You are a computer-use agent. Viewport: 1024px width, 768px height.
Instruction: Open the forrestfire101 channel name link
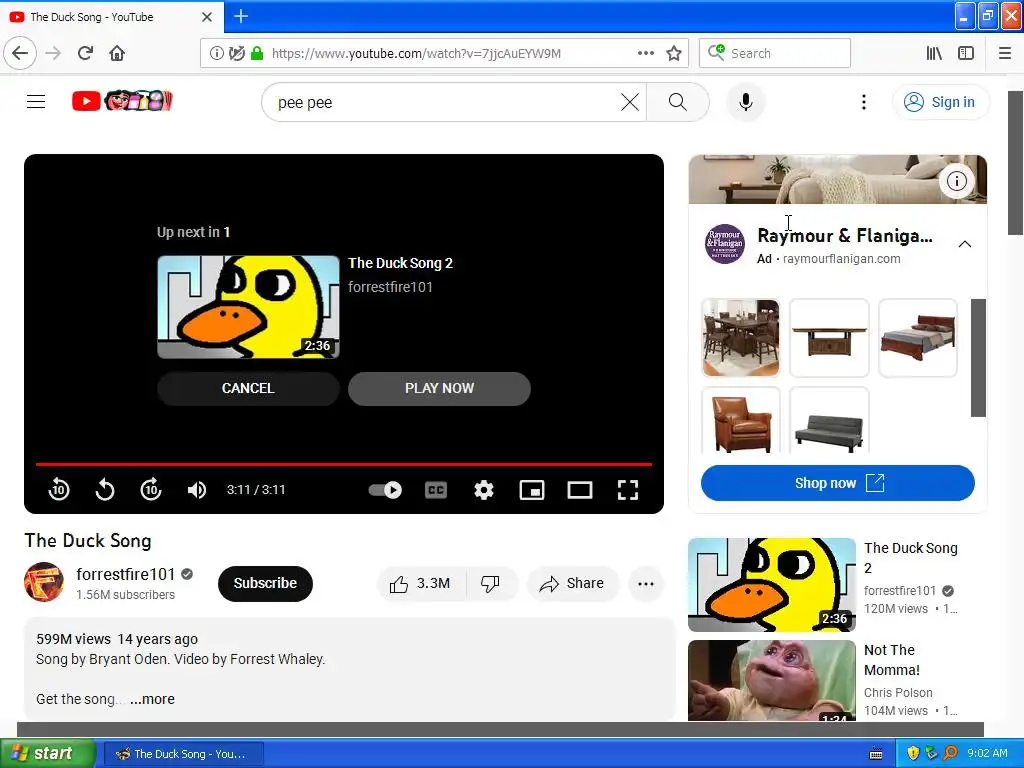(x=125, y=574)
